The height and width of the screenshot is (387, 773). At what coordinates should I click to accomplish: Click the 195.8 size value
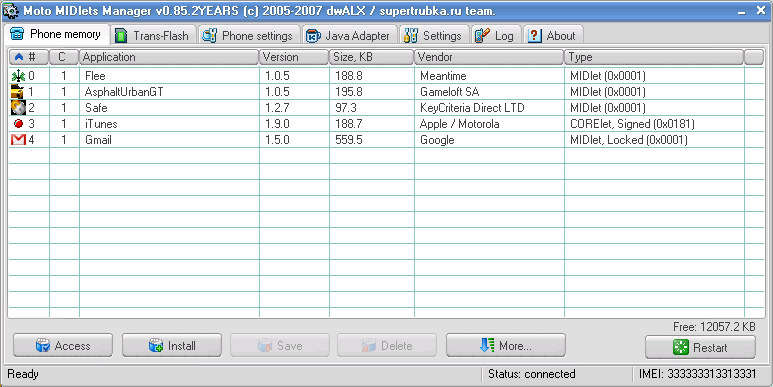click(349, 92)
